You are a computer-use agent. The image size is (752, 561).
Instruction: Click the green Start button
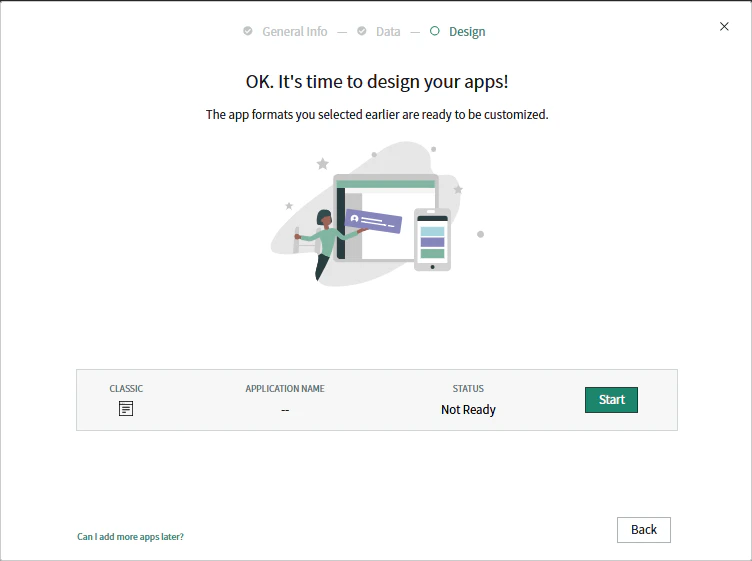611,399
